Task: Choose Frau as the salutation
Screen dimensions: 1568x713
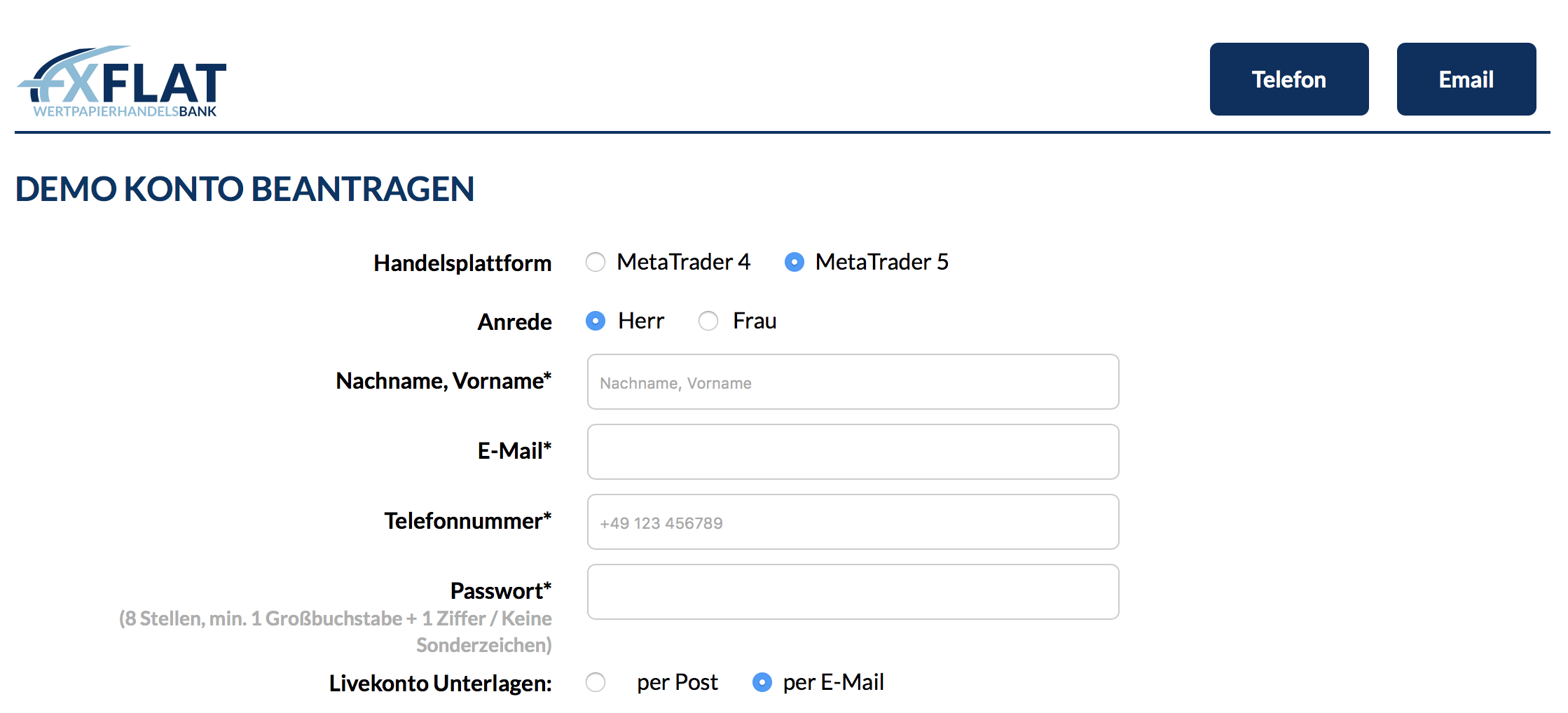Action: (x=708, y=321)
